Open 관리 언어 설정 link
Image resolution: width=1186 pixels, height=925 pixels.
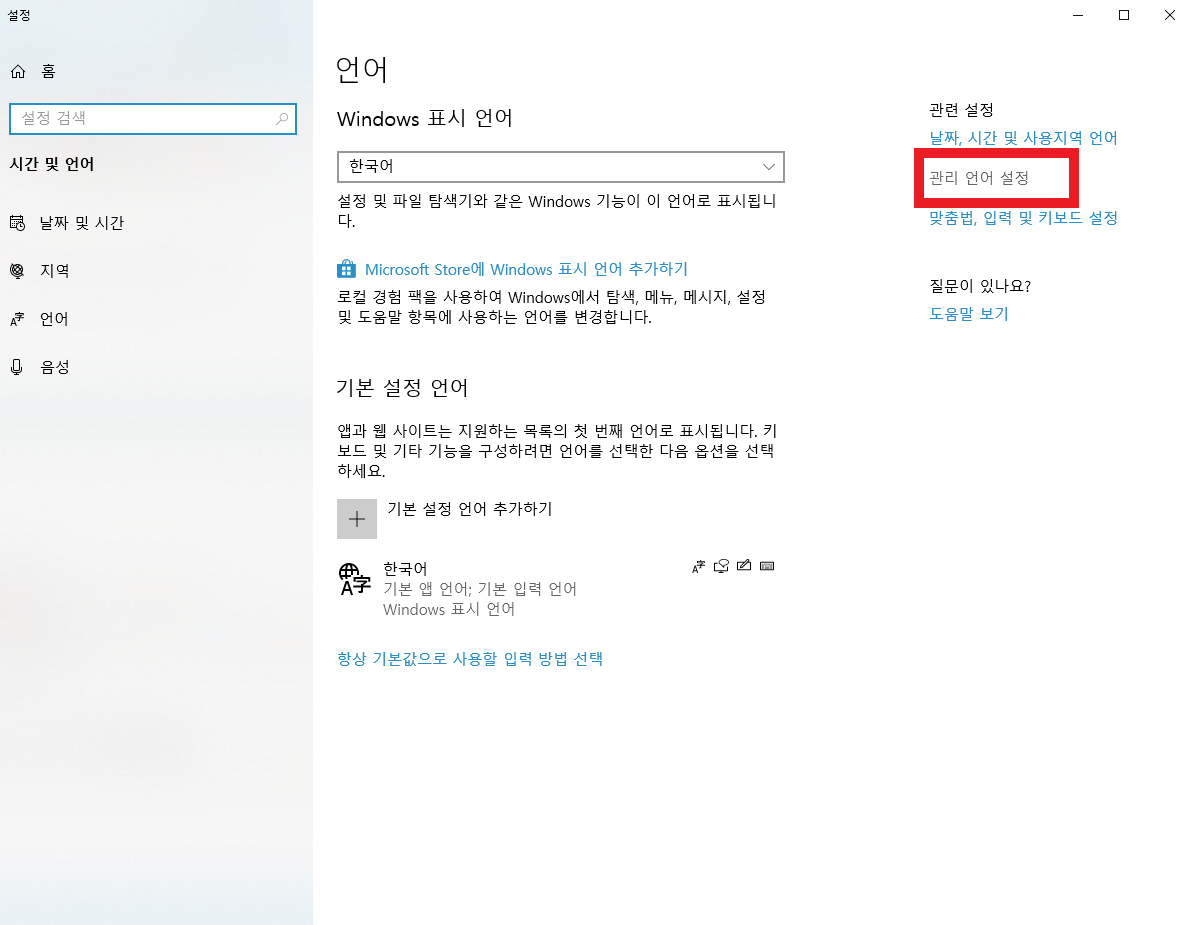pos(980,178)
